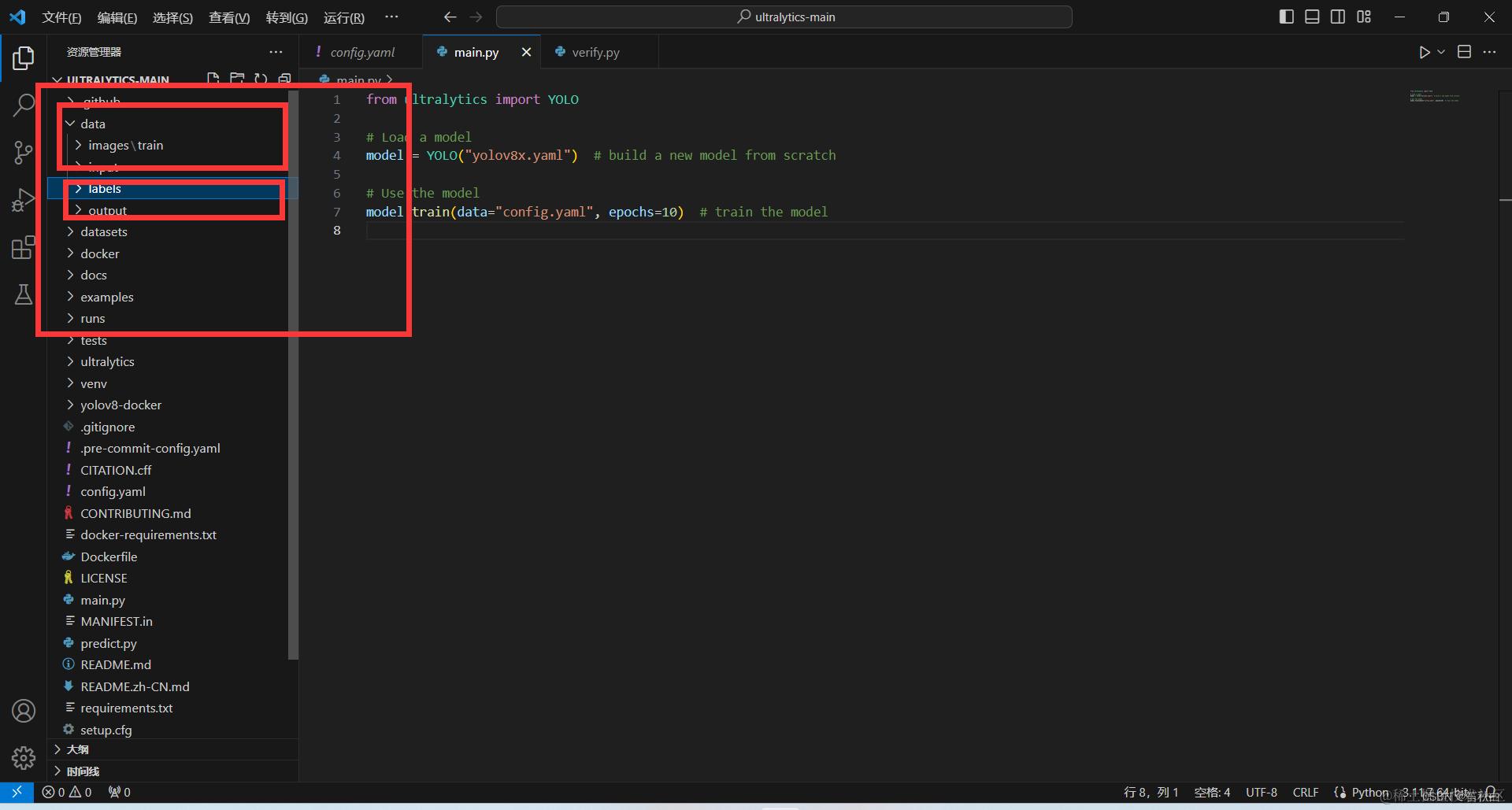Viewport: 1512px width, 810px height.
Task: Change file encoding via UTF-8
Action: 1262,792
